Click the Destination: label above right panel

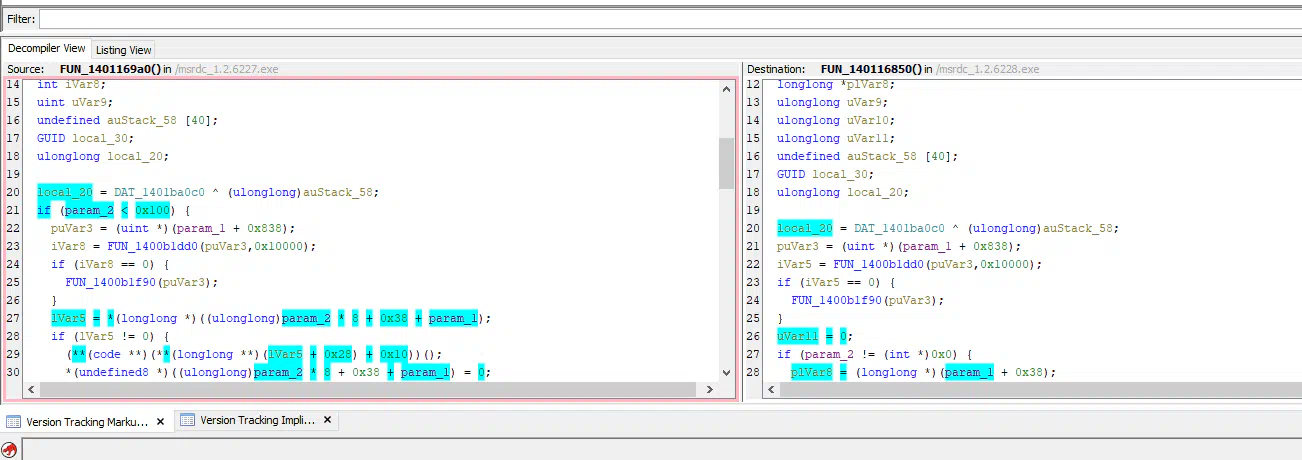pyautogui.click(x=776, y=69)
